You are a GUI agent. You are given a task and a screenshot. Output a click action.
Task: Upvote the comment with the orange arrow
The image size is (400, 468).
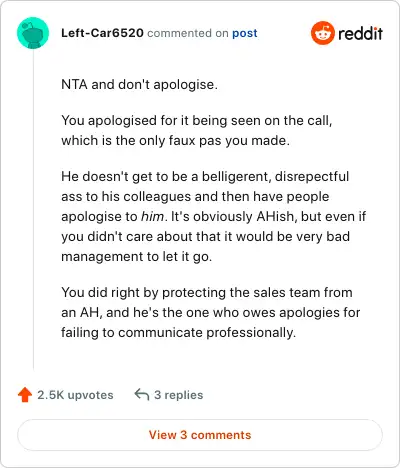25,395
